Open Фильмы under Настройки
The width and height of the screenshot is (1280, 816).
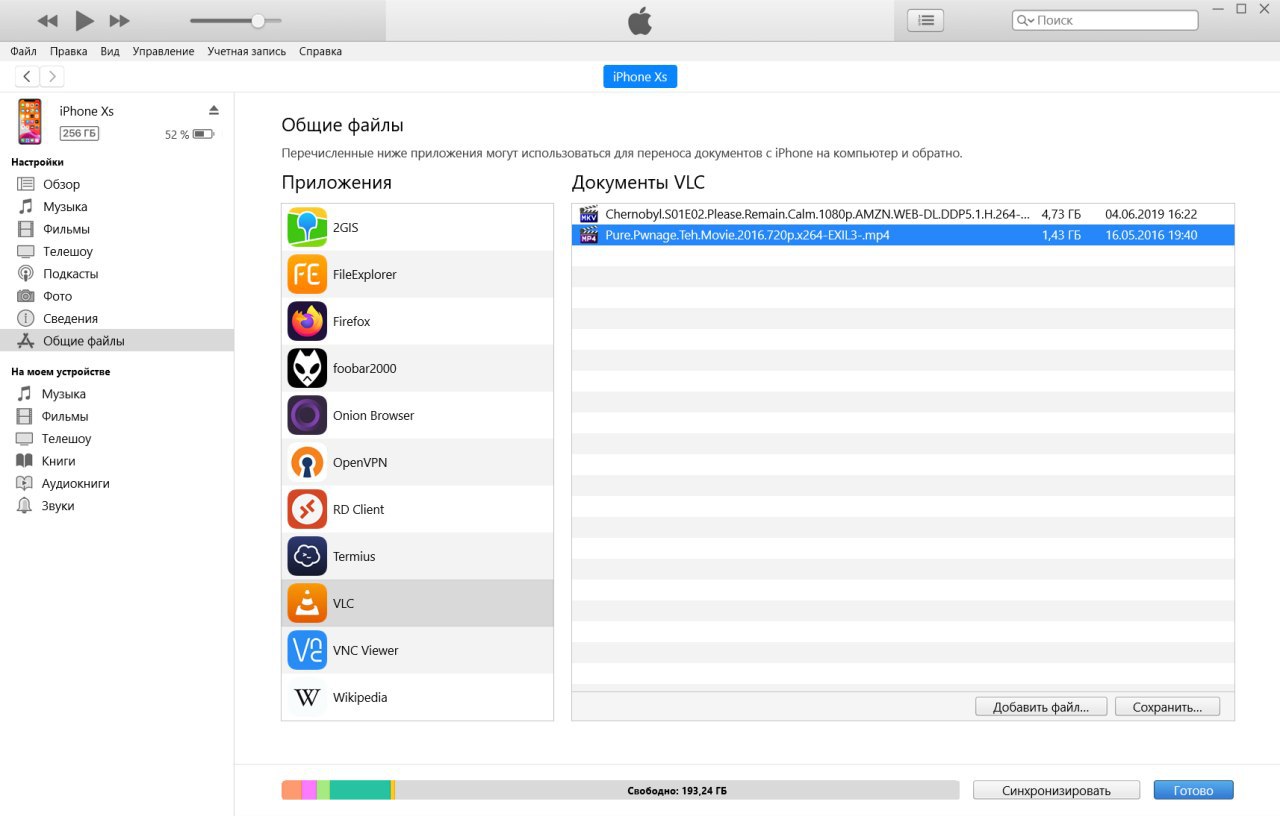coord(117,229)
